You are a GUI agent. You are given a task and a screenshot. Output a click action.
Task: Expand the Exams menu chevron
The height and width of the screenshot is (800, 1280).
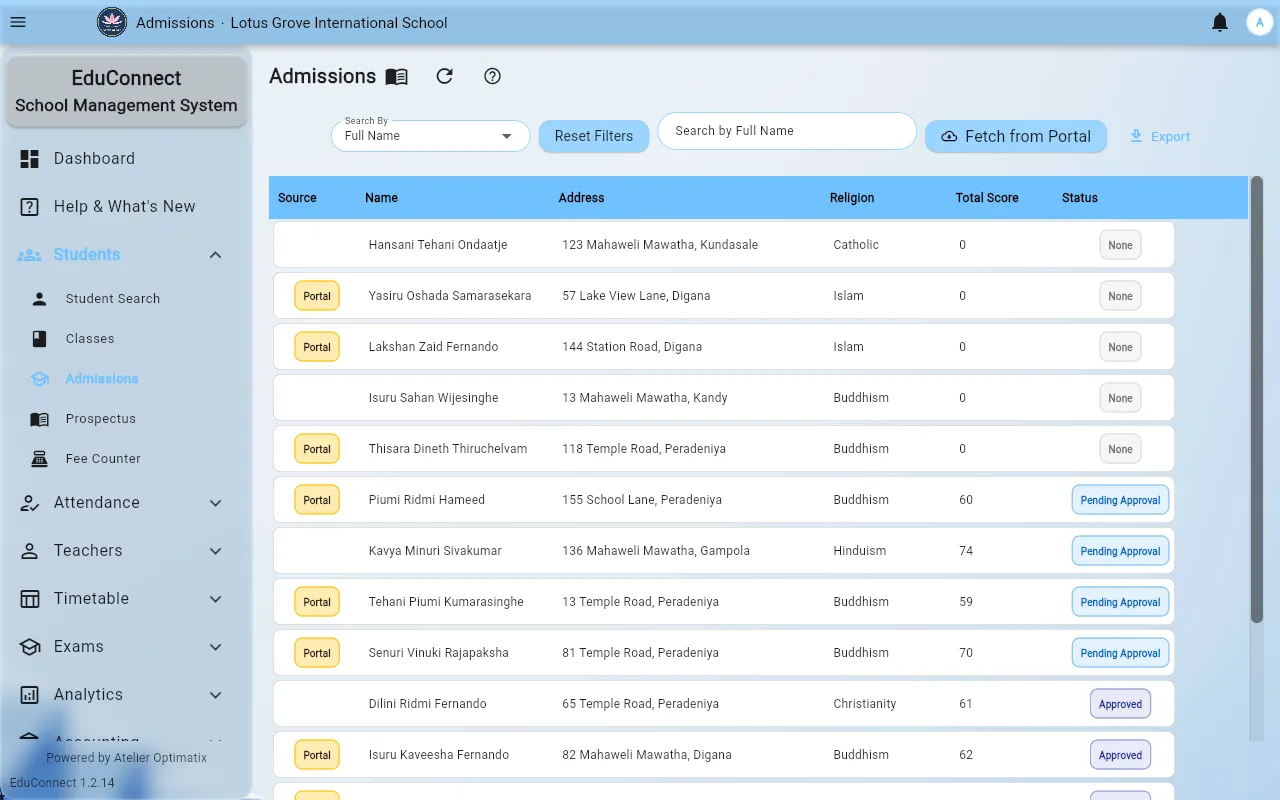[x=215, y=647]
